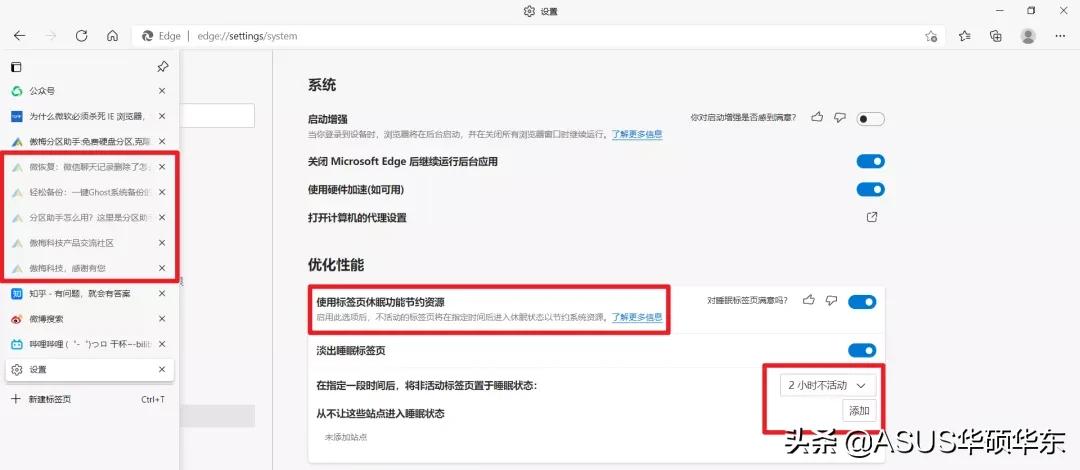Toggle the 启动增强 switch
This screenshot has width=1080, height=470.
871,119
